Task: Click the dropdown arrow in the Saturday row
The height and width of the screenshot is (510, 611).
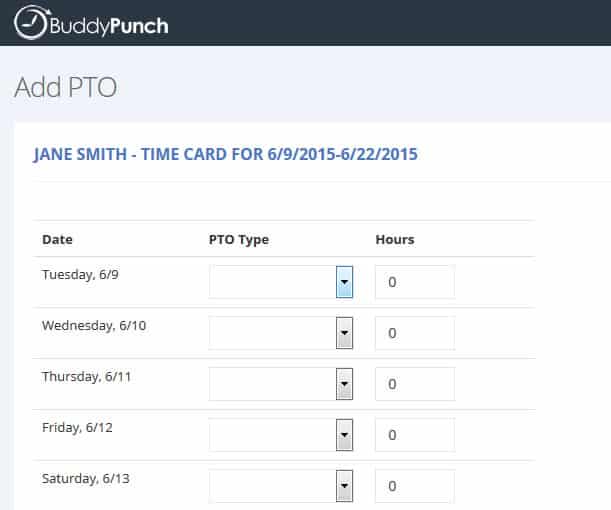Action: point(344,486)
